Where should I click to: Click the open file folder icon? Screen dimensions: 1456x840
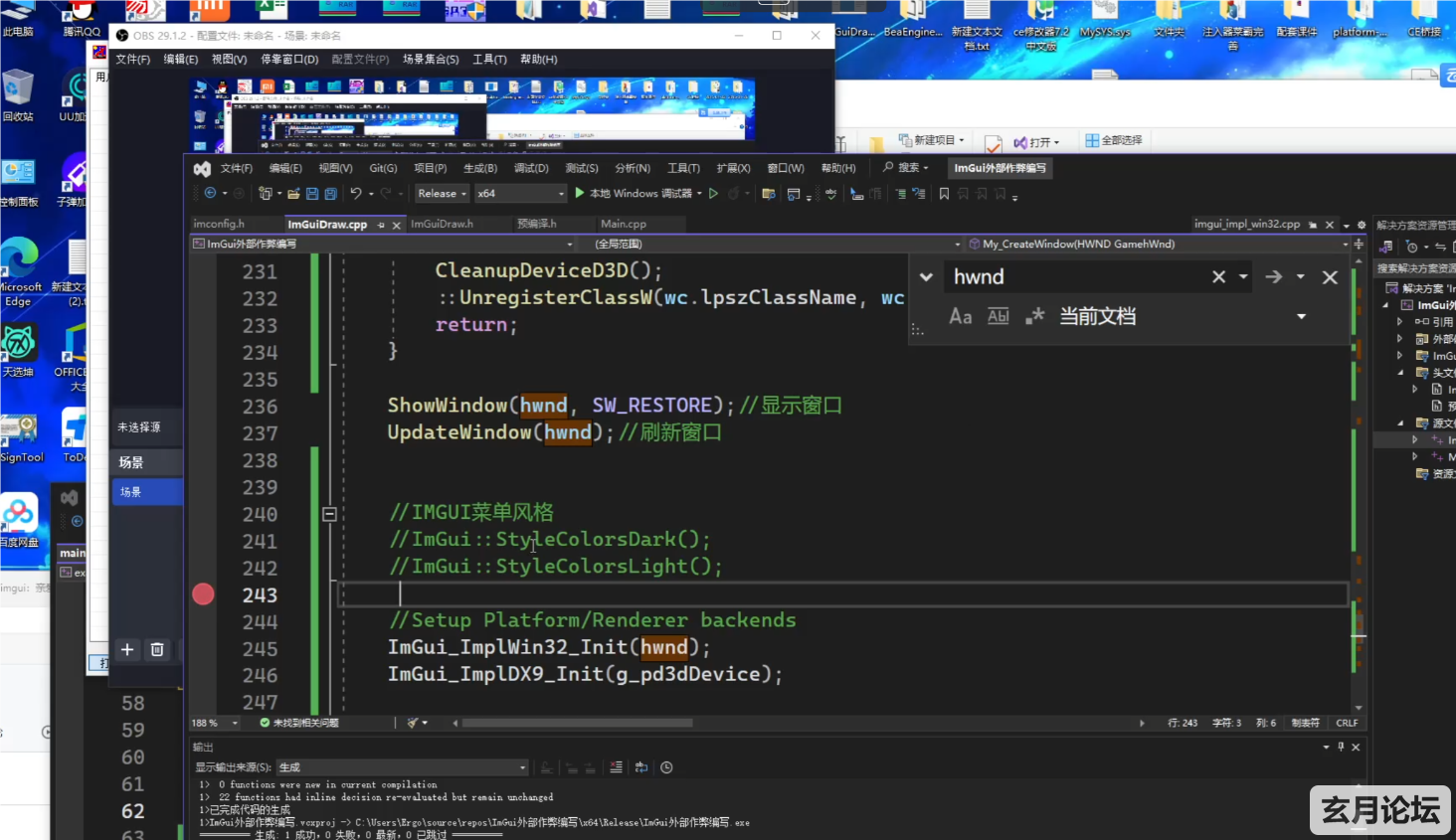tap(293, 193)
